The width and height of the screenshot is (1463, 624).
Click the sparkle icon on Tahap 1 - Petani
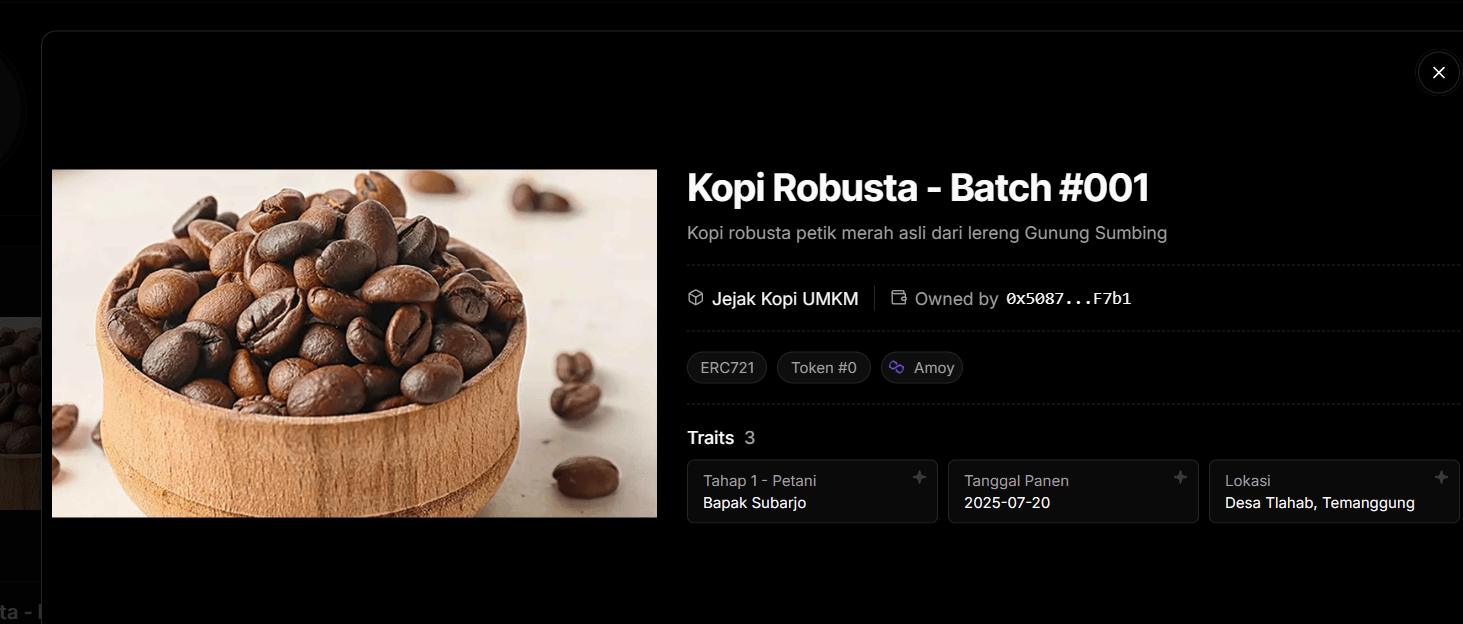click(x=919, y=478)
